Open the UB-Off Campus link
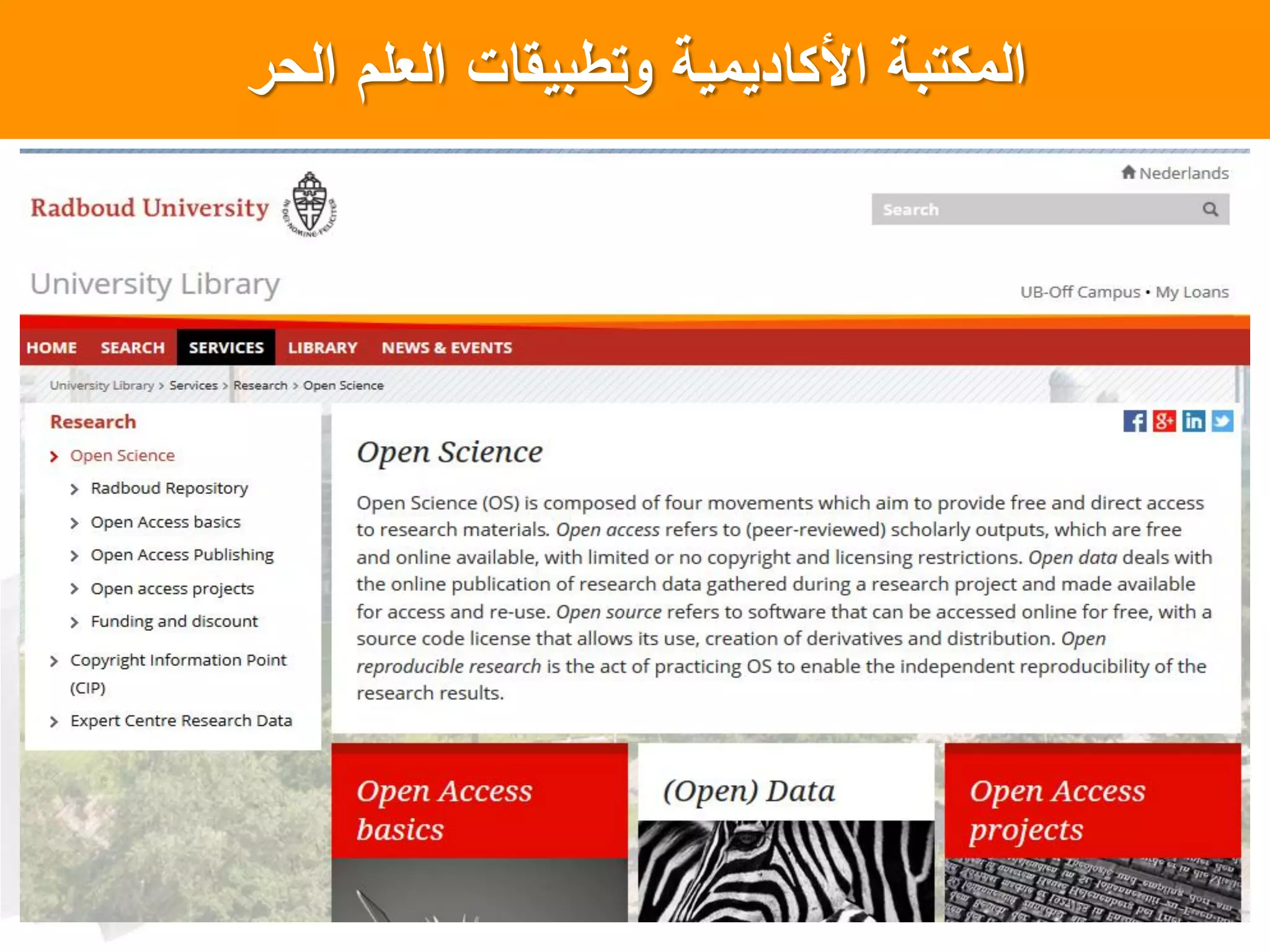This screenshot has height=952, width=1270. click(1080, 292)
